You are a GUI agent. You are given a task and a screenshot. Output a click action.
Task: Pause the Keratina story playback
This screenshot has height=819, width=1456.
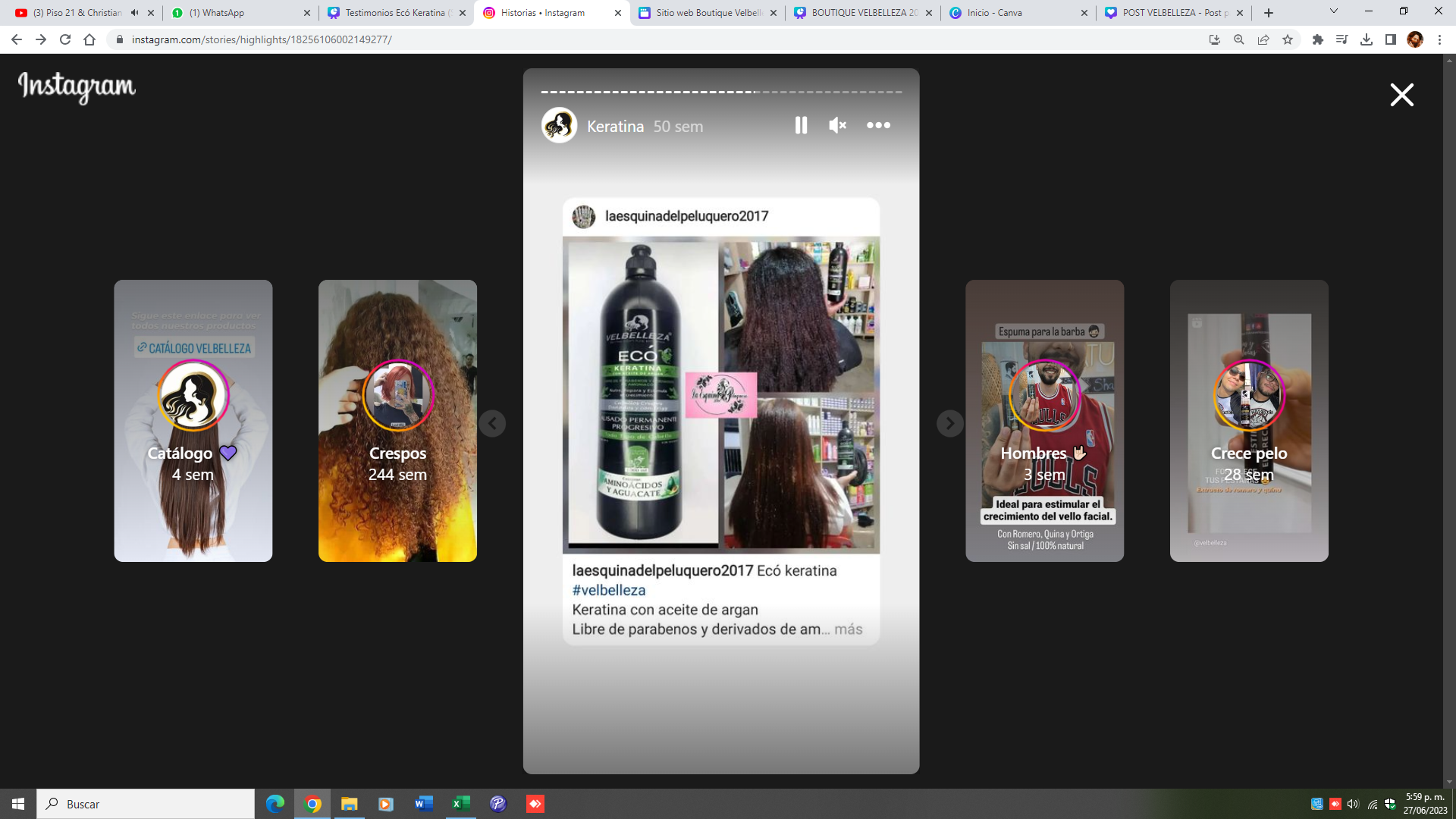pos(801,125)
